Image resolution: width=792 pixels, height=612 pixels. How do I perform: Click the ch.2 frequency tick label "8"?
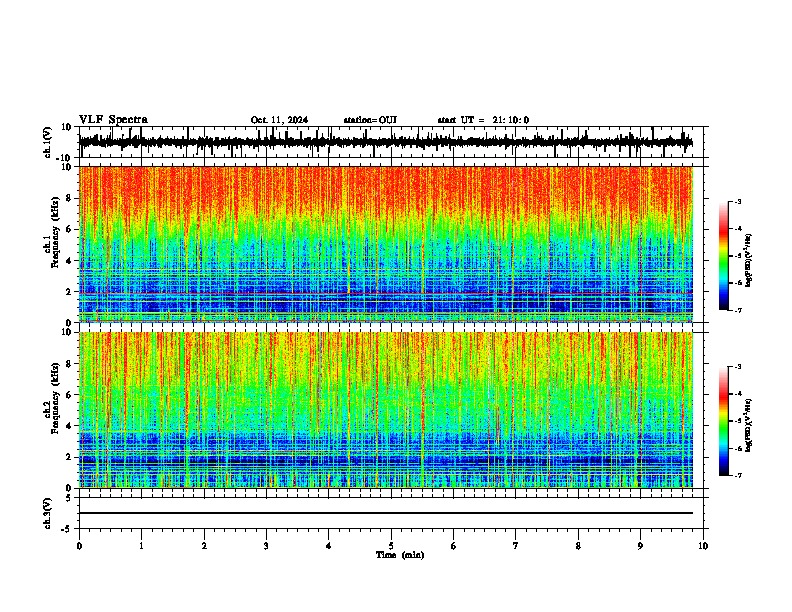pyautogui.click(x=70, y=364)
